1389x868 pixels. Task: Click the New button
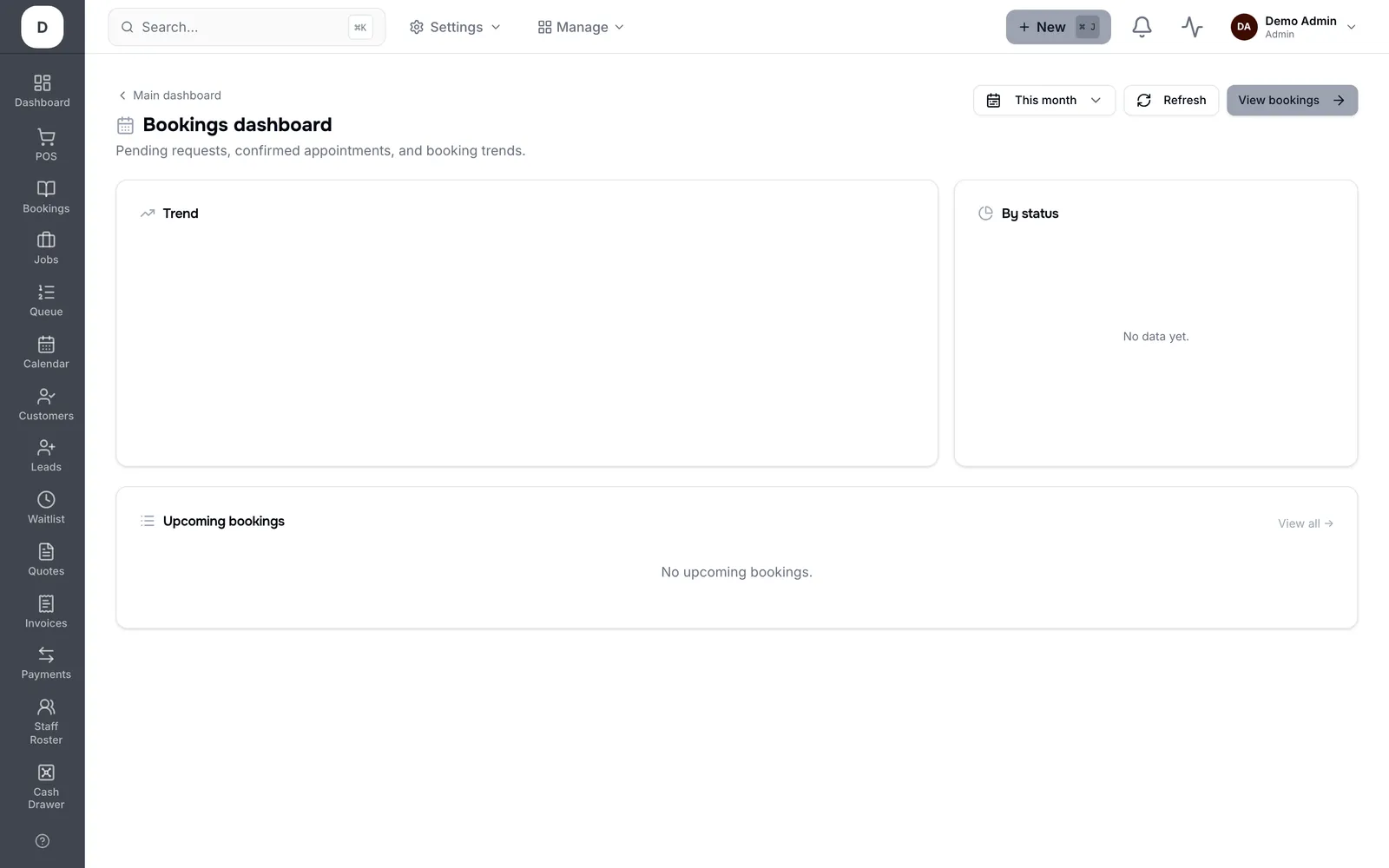[1058, 27]
